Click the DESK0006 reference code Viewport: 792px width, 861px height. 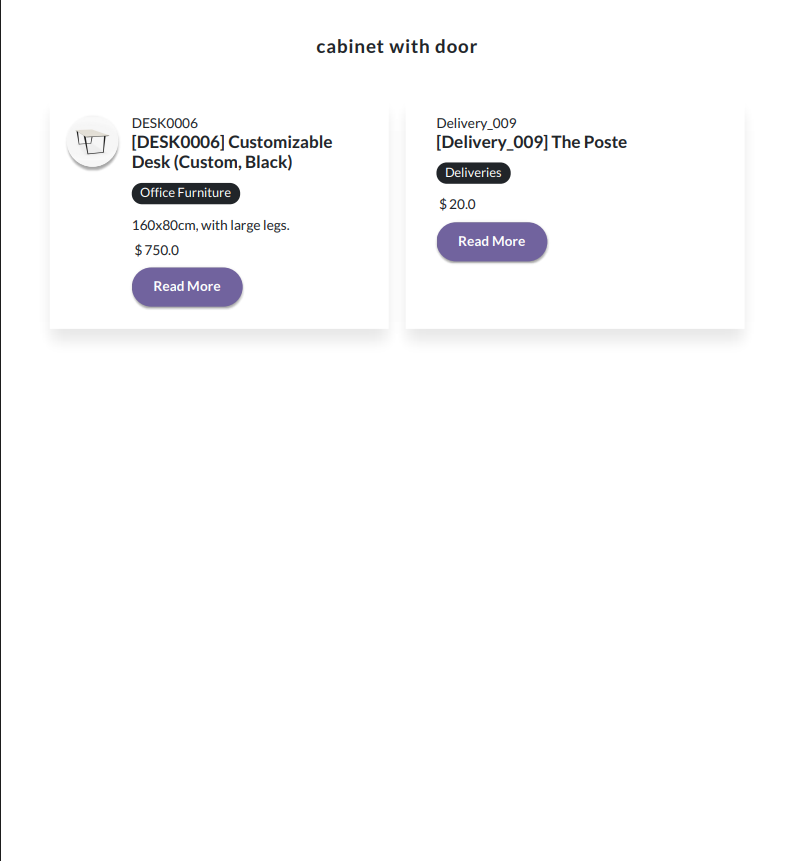tap(165, 123)
